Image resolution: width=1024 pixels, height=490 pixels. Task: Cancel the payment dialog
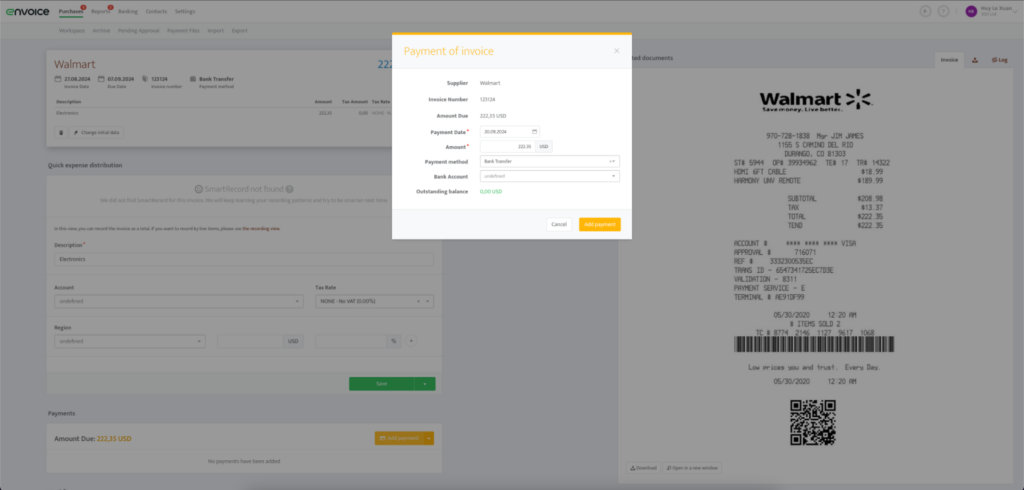(x=559, y=224)
